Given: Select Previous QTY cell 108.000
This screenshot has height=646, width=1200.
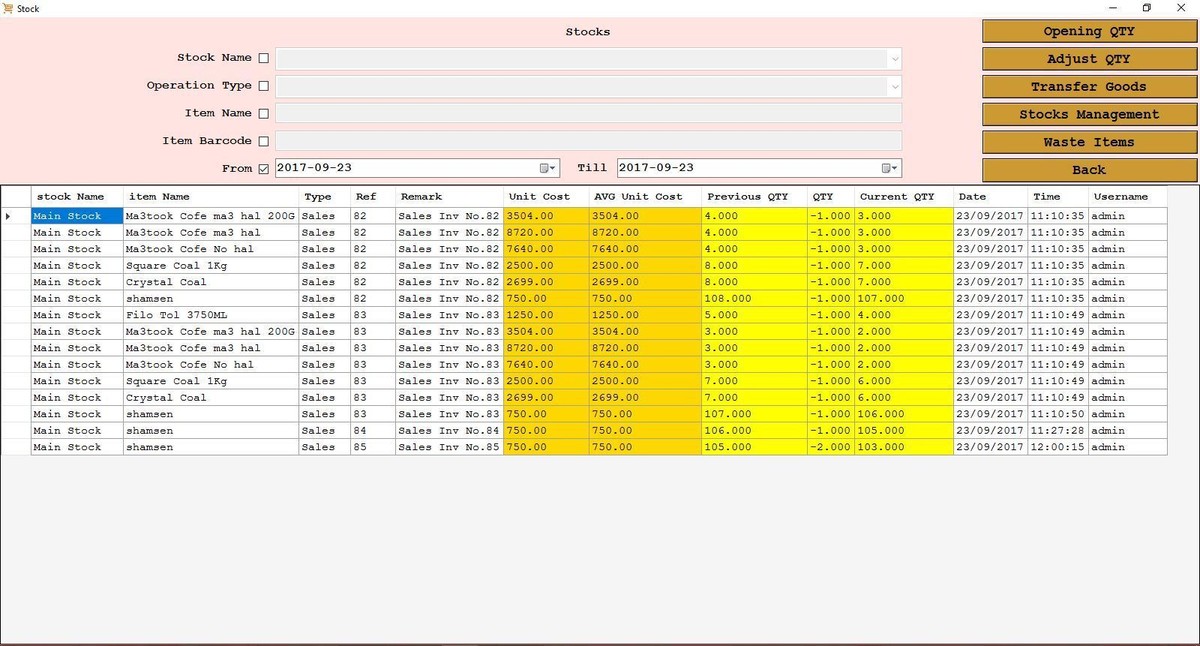Looking at the screenshot, I should 754,299.
